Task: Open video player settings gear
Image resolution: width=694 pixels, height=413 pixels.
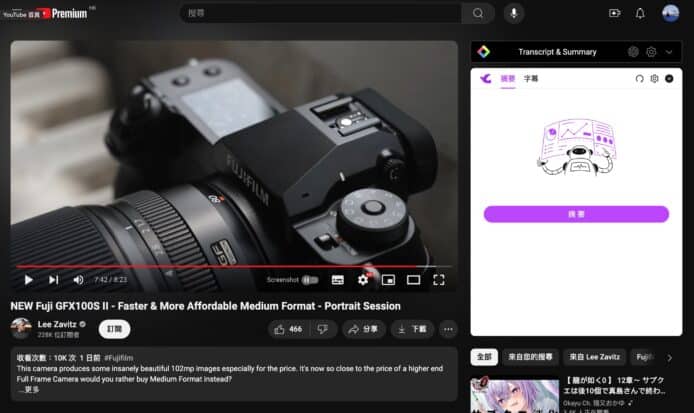Action: tap(363, 280)
